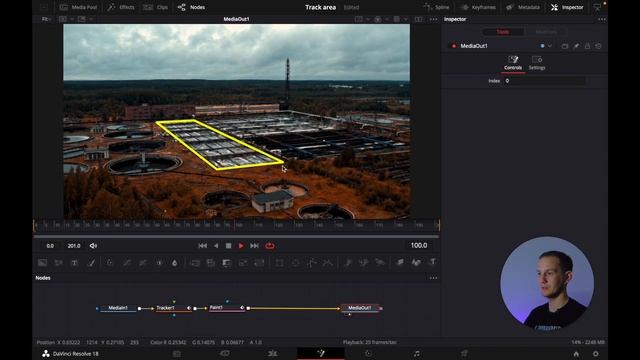Switch to the Media page icon

coord(177,353)
